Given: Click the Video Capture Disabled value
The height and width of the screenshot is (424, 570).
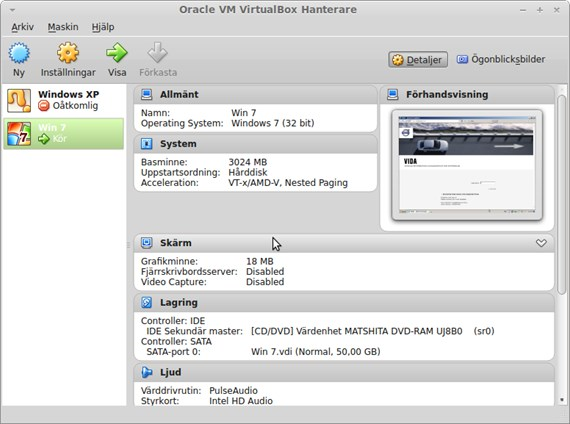Looking at the screenshot, I should (x=265, y=282).
